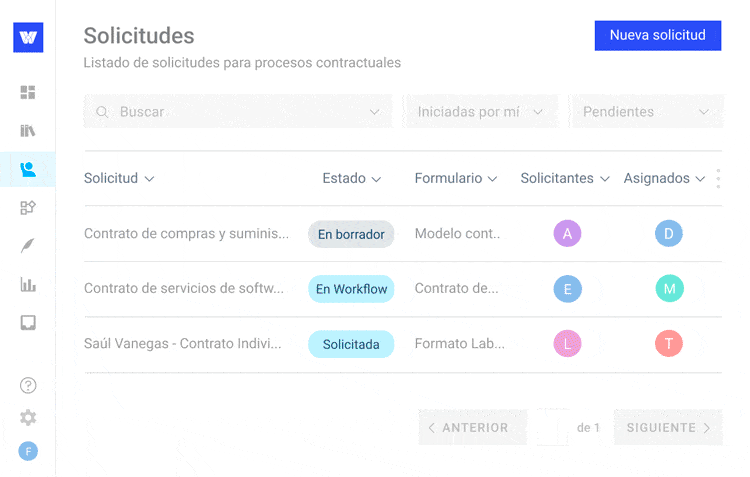
Task: Click the user avatar F in sidebar
Action: coord(28,451)
